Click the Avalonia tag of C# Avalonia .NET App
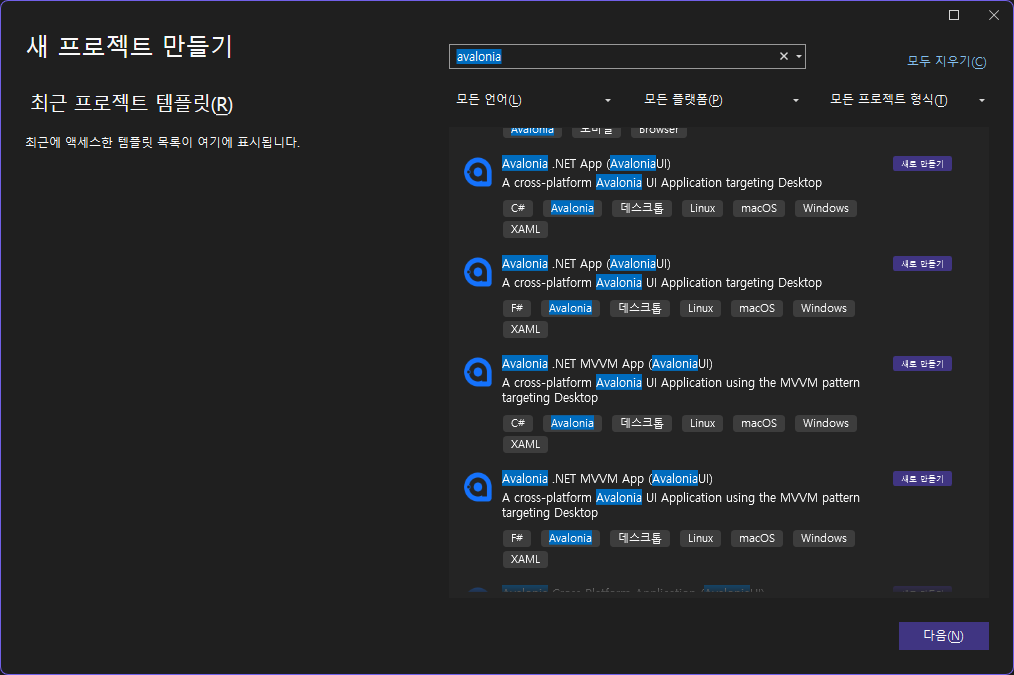Screen dimensions: 1014x675 [x=572, y=208]
